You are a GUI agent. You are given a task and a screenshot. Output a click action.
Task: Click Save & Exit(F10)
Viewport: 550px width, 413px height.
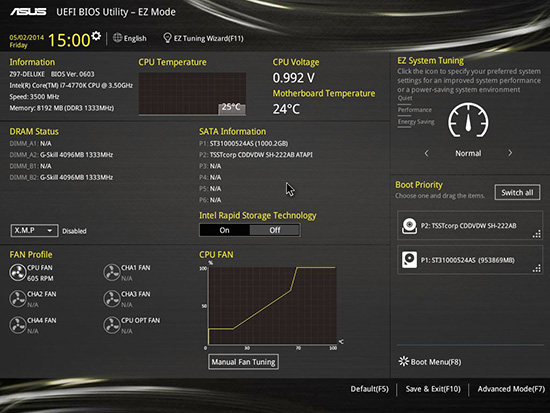tap(433, 389)
